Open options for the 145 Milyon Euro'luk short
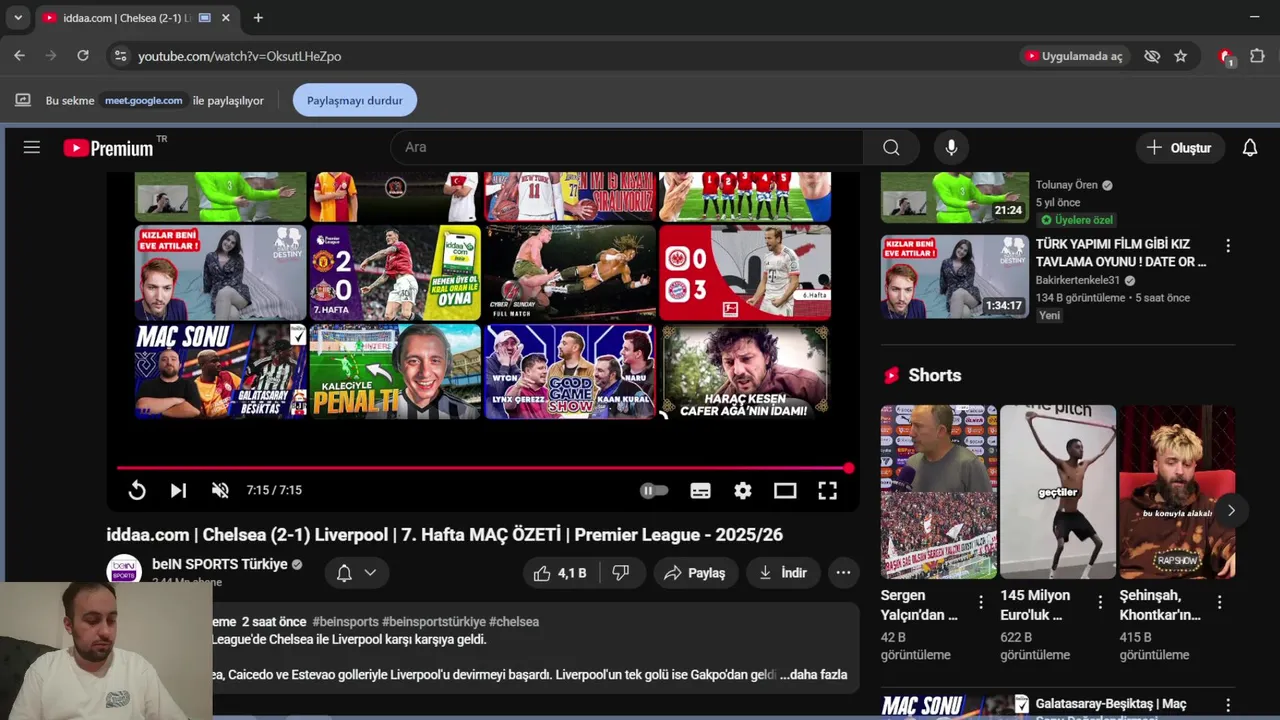The height and width of the screenshot is (720, 1280). coord(1100,602)
